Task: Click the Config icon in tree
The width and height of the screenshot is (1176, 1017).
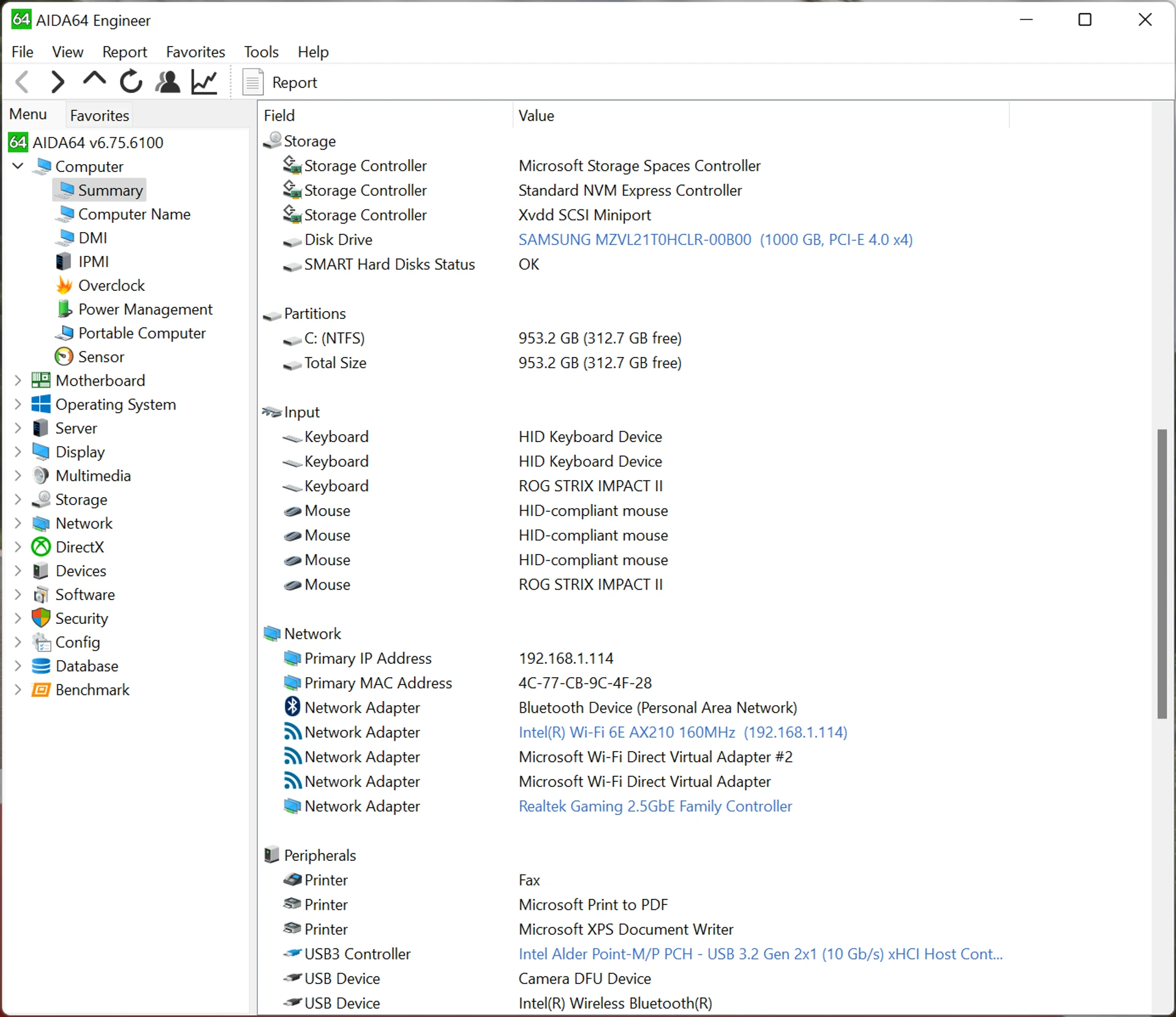Action: coord(41,642)
